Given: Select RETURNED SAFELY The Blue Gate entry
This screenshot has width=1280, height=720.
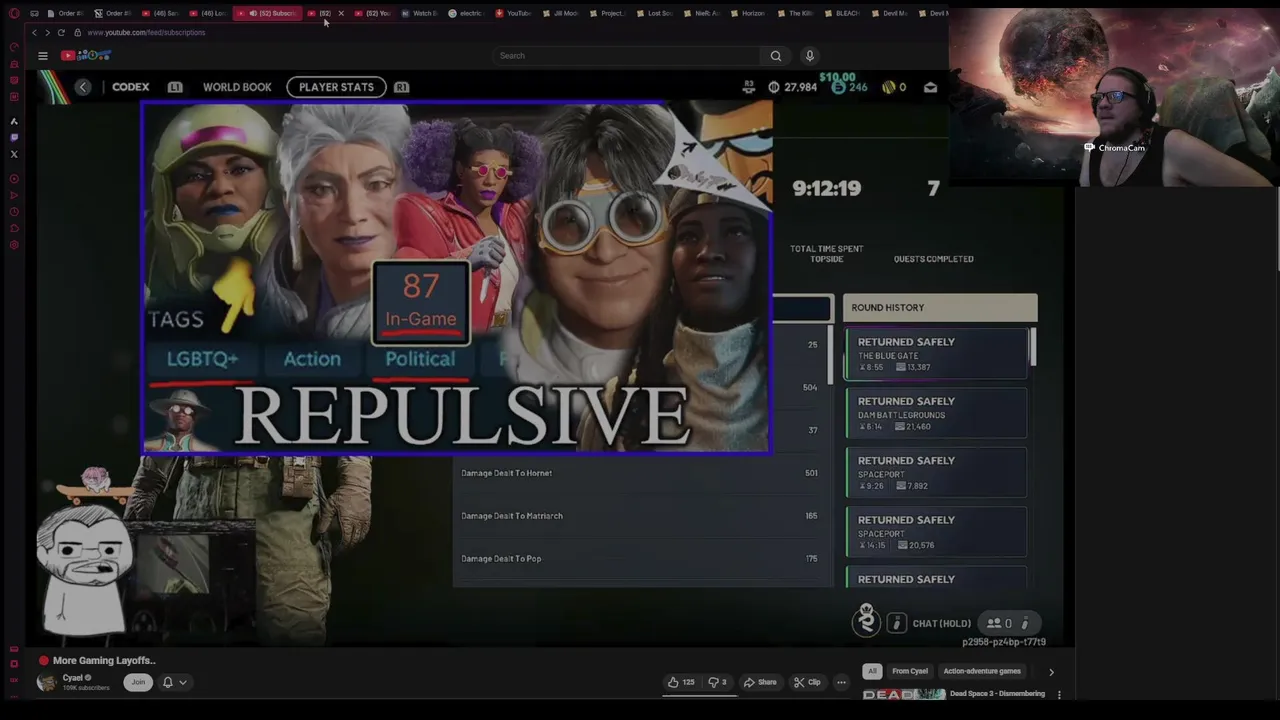Looking at the screenshot, I should coord(936,354).
